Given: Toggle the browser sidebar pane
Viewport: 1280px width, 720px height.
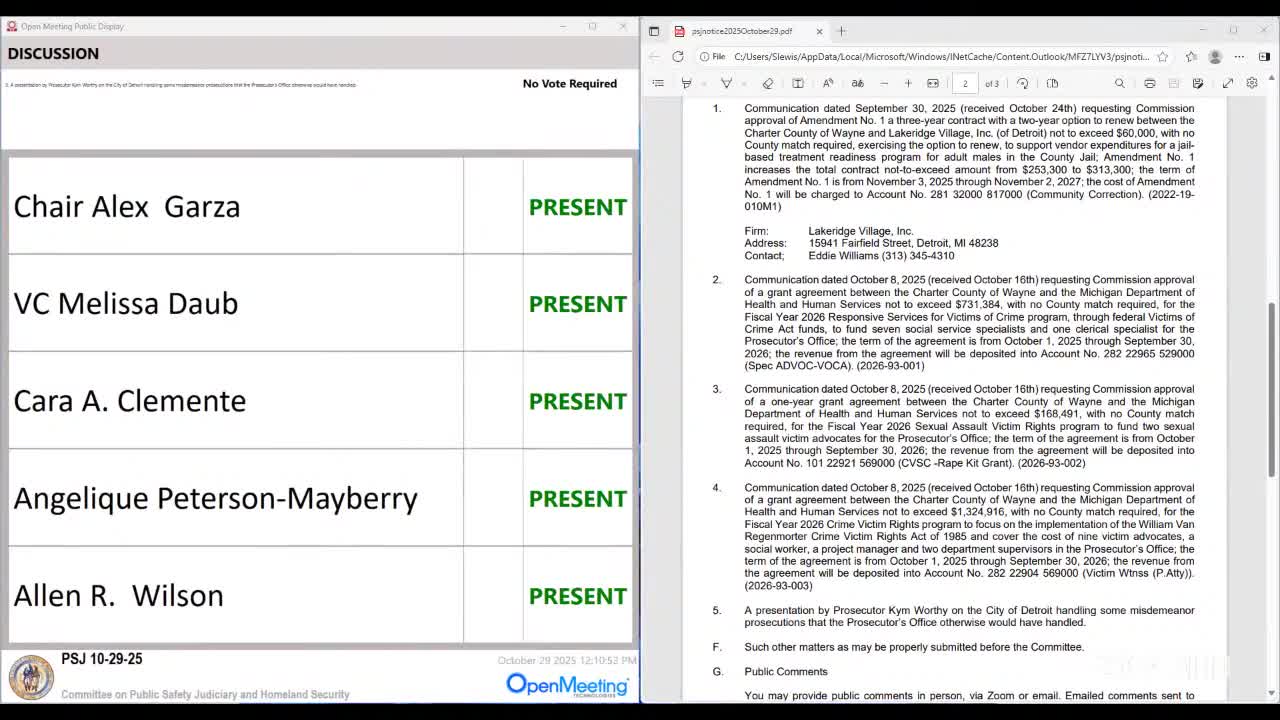Looking at the screenshot, I should tap(1264, 57).
